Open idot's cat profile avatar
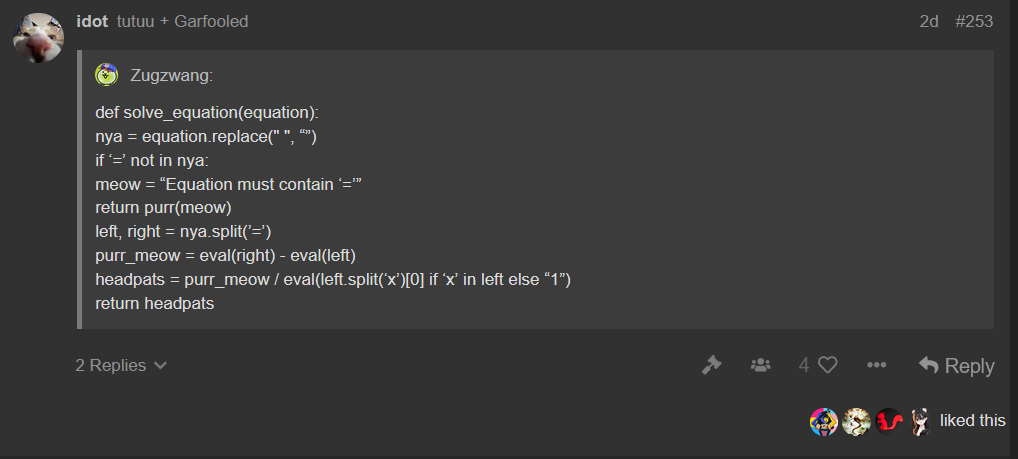Screen dimensions: 1018x459 coord(38,38)
